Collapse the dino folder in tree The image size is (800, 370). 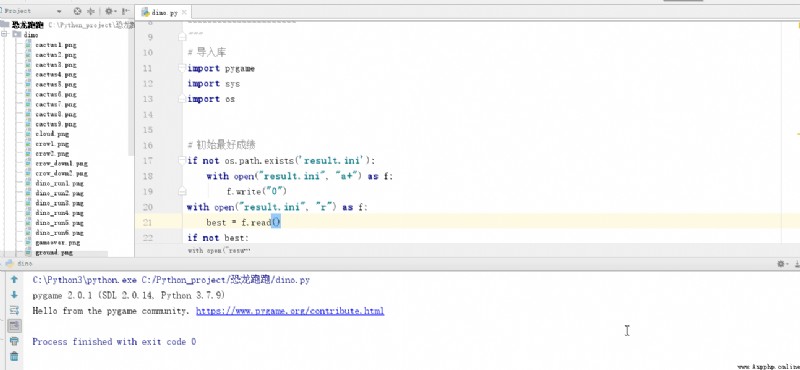(x=4, y=35)
